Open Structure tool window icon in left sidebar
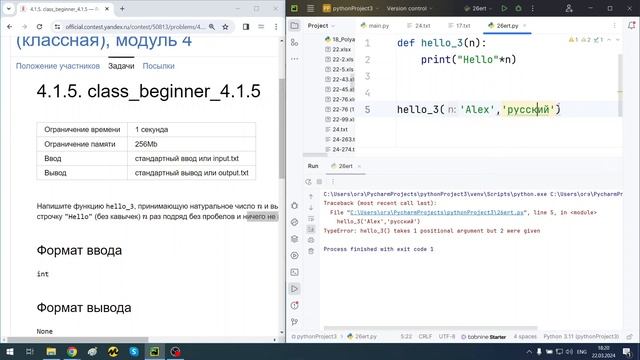The width and height of the screenshot is (640, 360). 294,42
